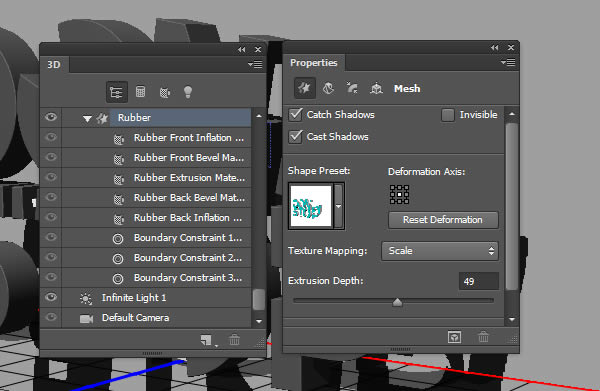Click material icon of Rubber Front Bevel

[119, 159]
